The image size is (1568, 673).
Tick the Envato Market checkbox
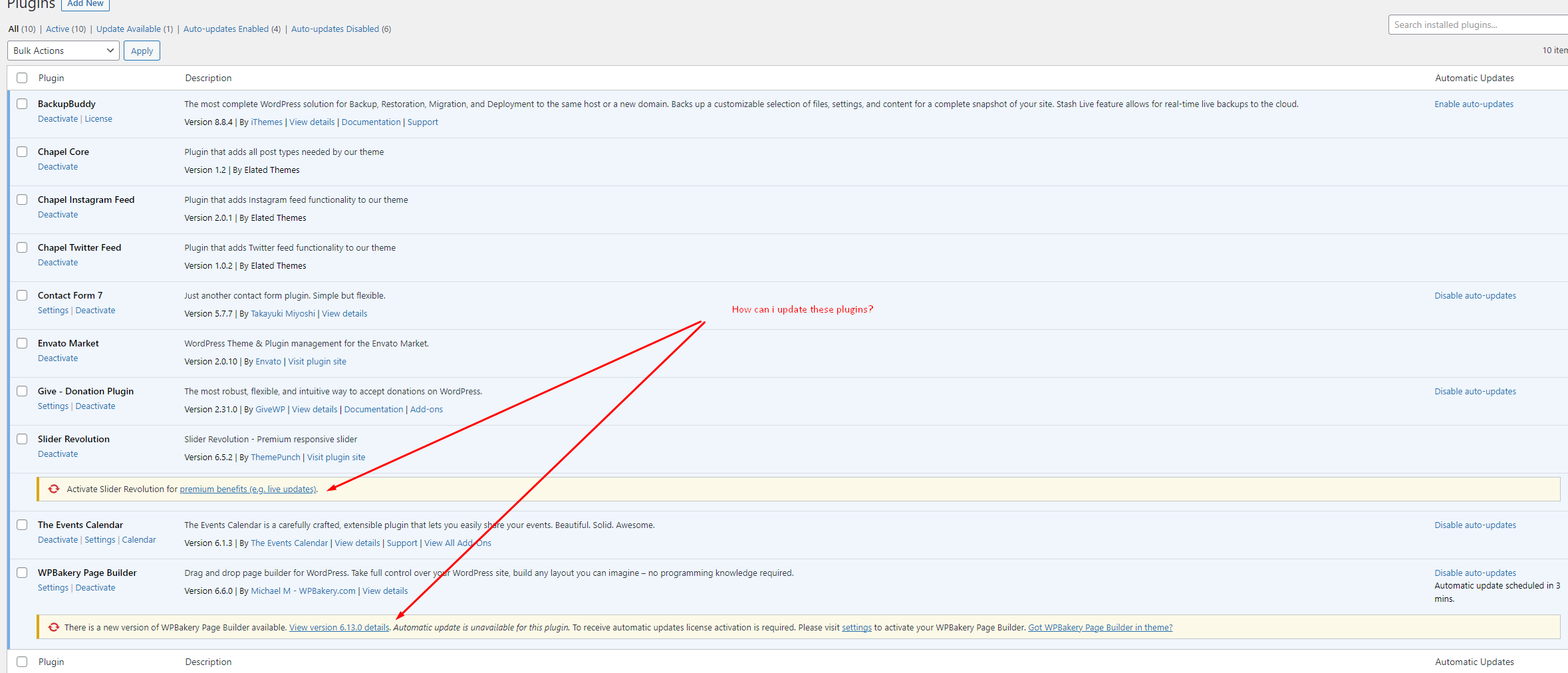coord(22,343)
